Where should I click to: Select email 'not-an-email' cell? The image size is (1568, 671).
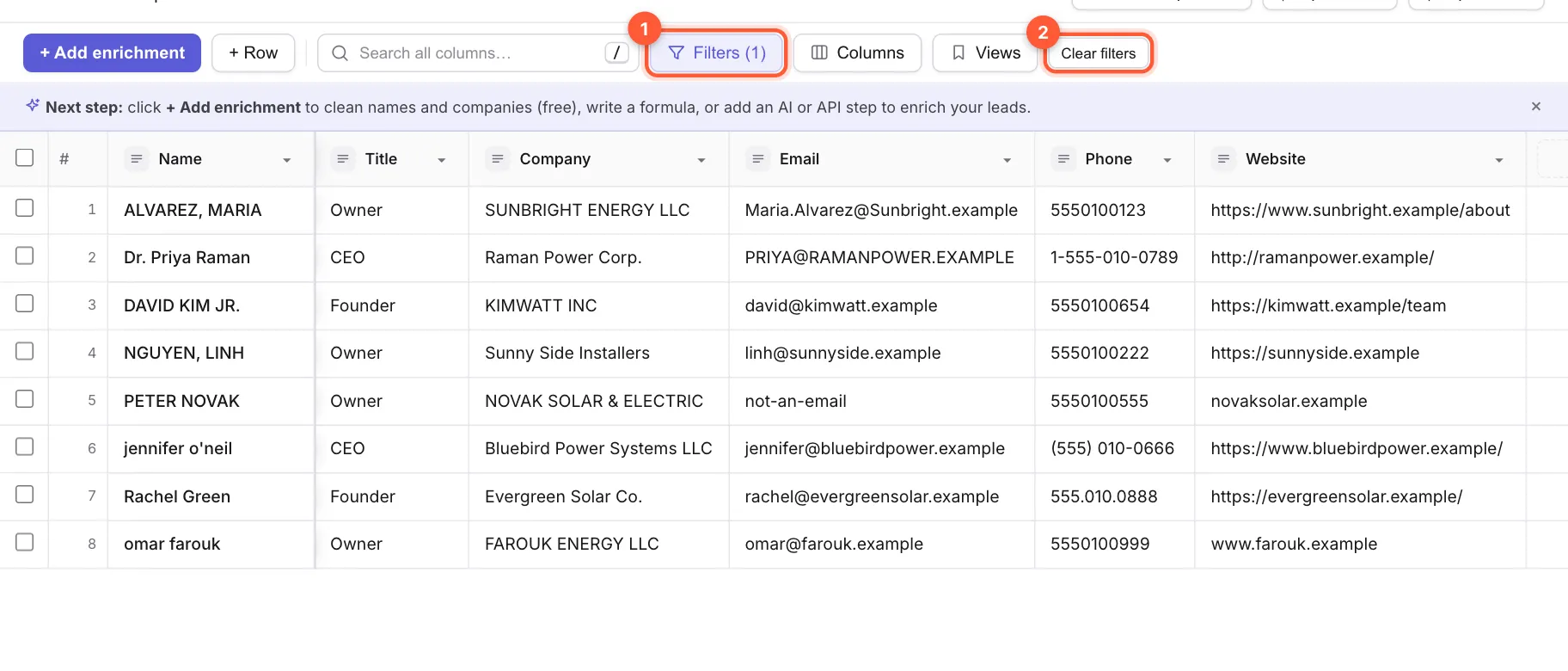point(881,401)
